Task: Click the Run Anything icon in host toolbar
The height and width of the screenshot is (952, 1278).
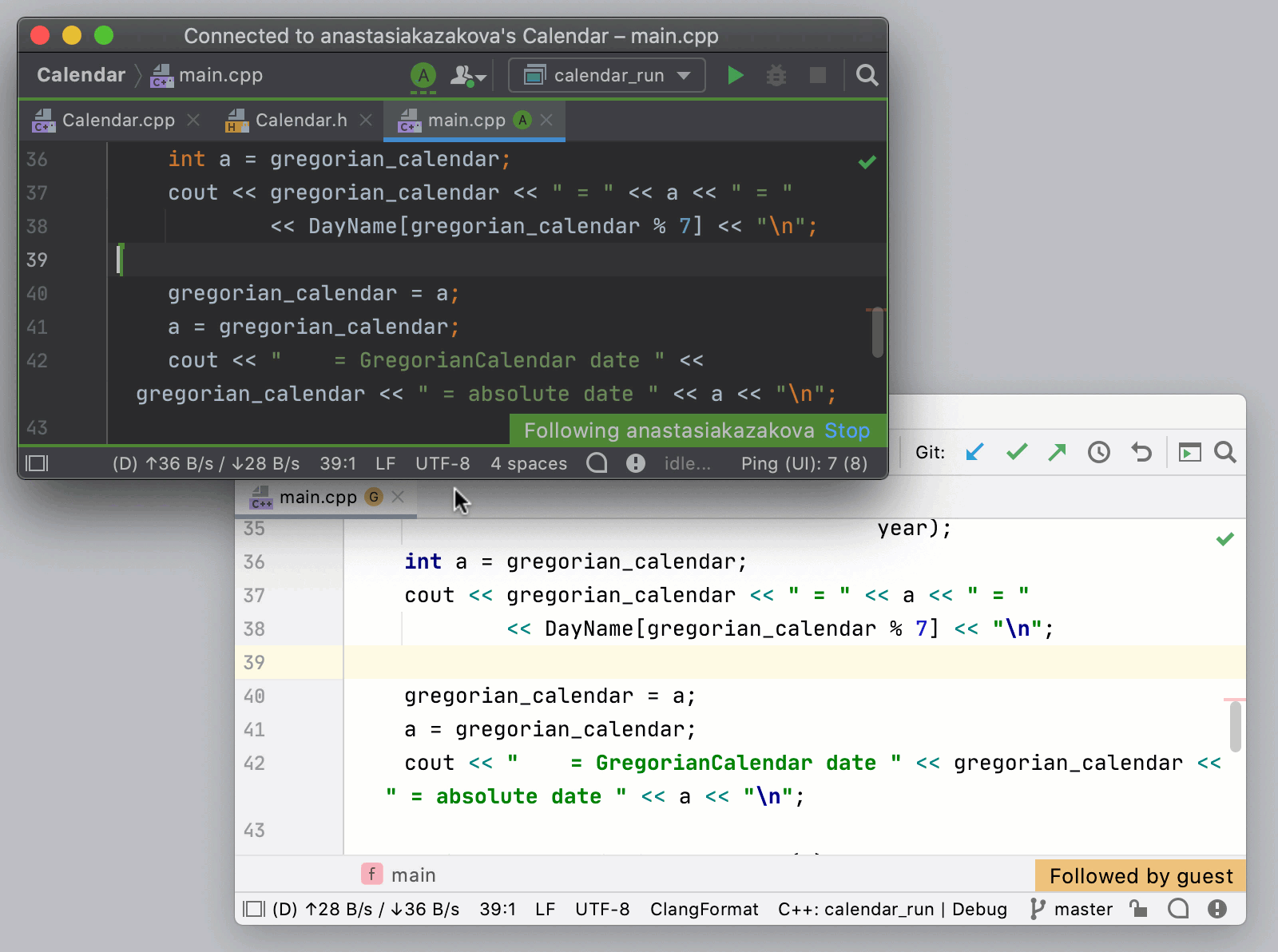Action: tap(1190, 453)
